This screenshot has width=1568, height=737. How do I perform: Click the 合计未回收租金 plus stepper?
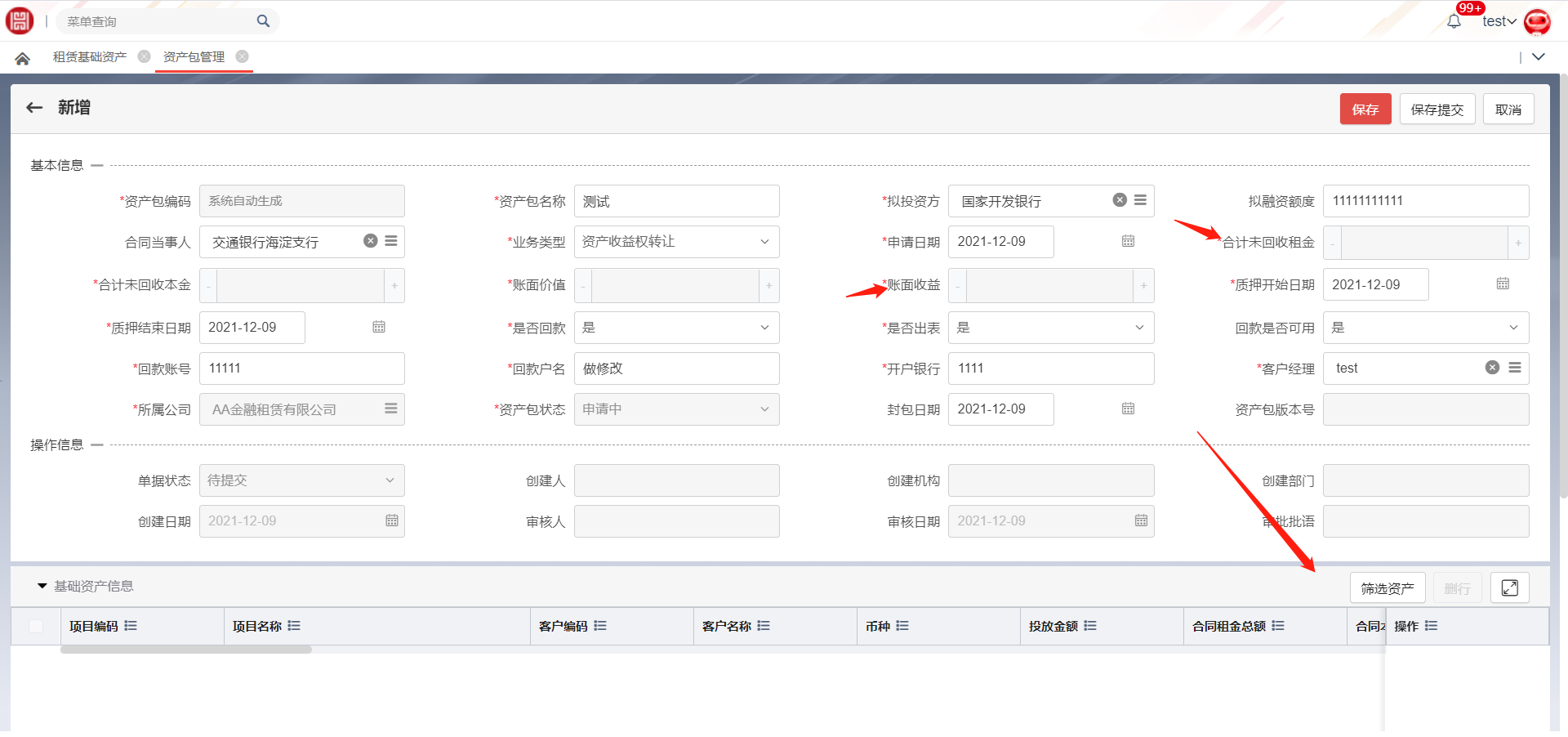point(1518,243)
